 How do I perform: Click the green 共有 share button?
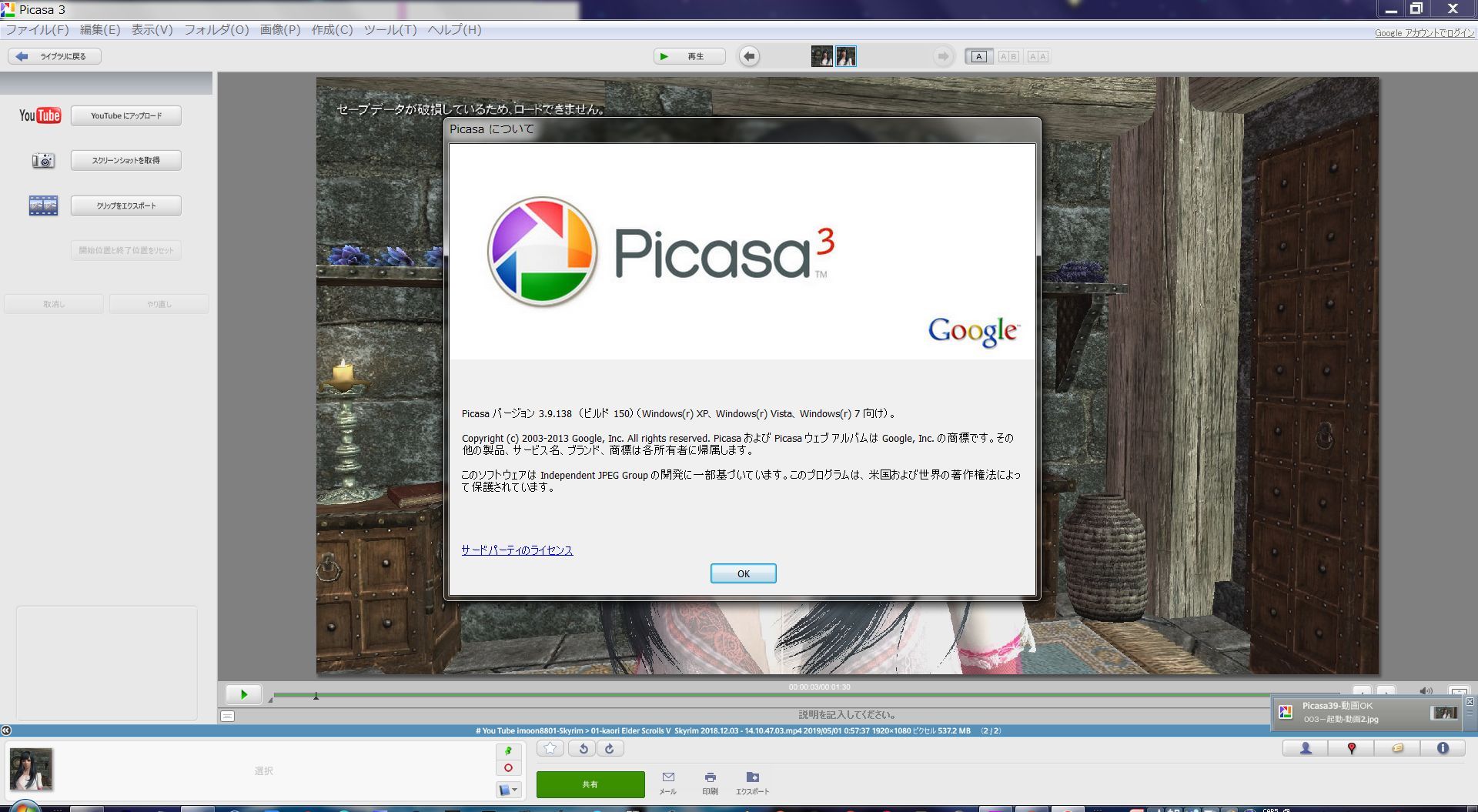pos(590,784)
